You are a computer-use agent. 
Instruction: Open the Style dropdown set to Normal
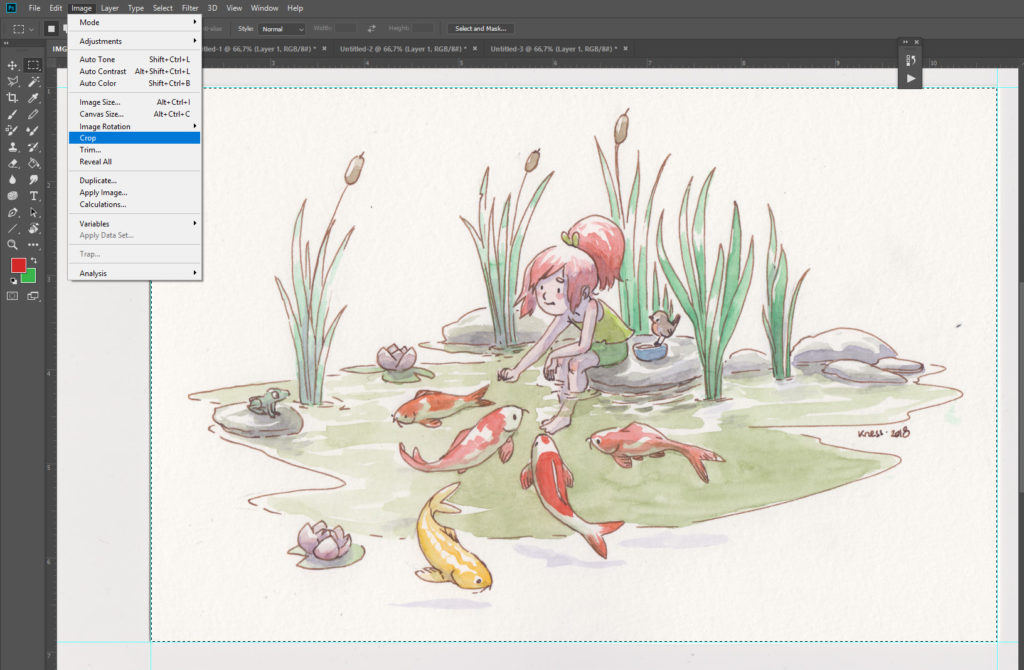click(x=281, y=29)
